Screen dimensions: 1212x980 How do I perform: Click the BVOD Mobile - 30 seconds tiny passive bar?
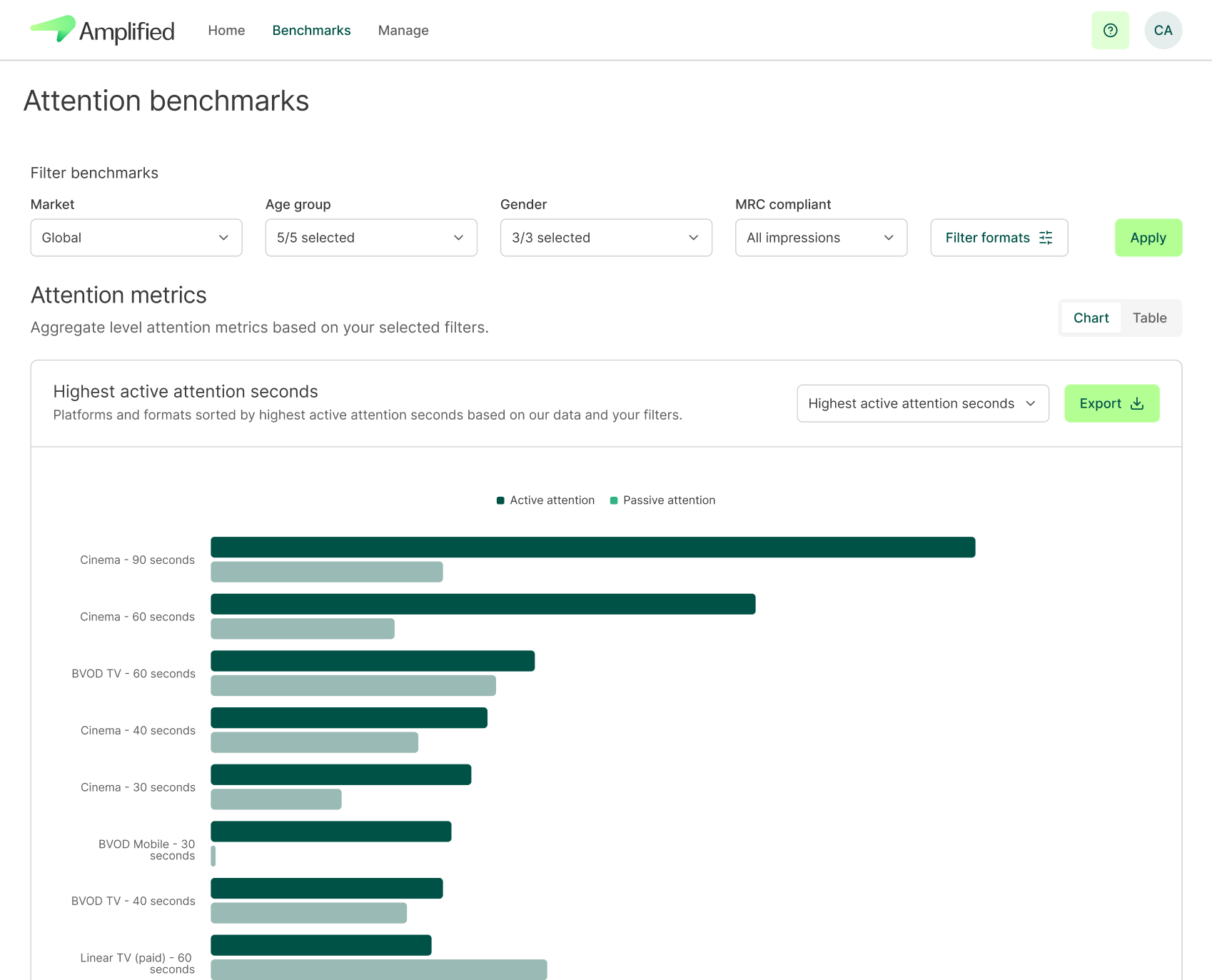pyautogui.click(x=213, y=856)
